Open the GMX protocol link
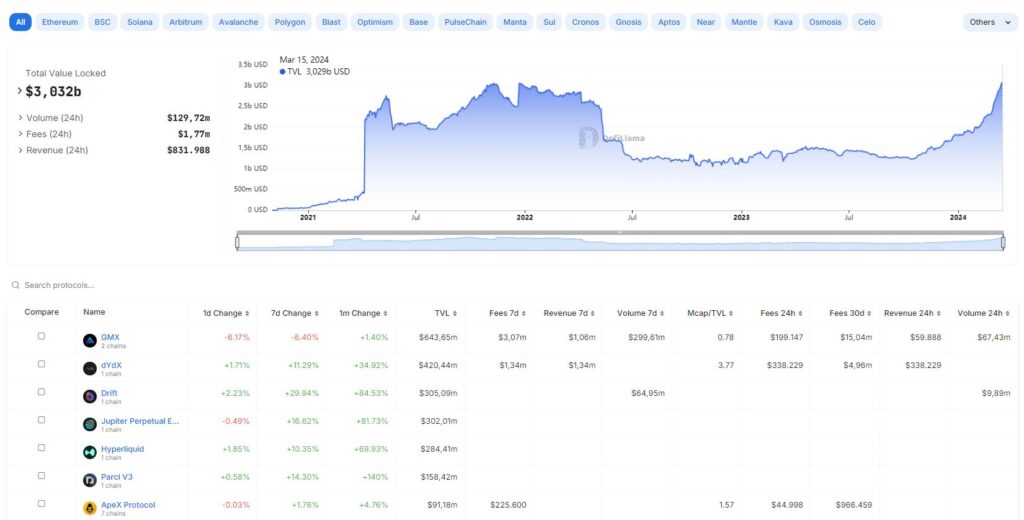 [x=110, y=337]
